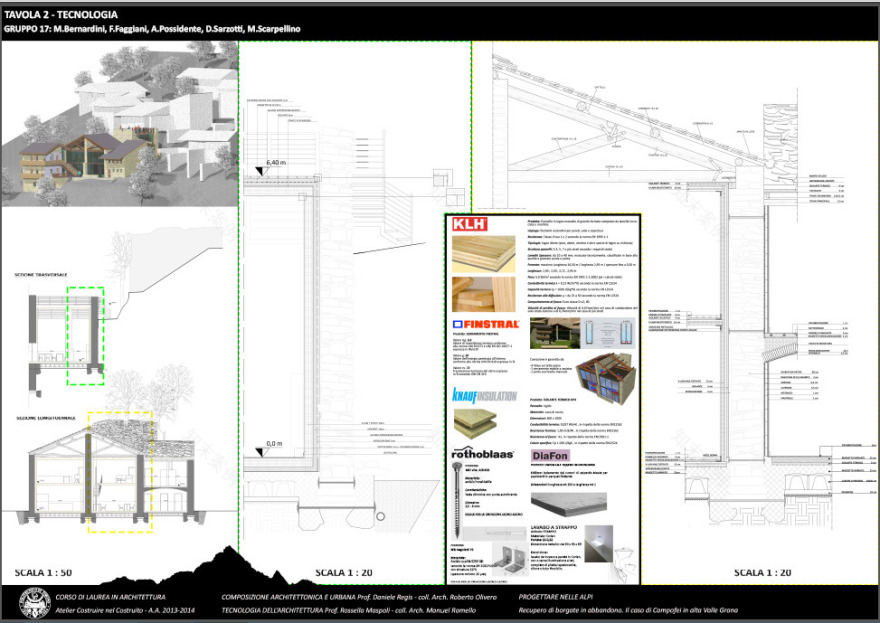Image resolution: width=880 pixels, height=623 pixels.
Task: Select the Knauf Insulation logo
Action: pyautogui.click(x=483, y=395)
